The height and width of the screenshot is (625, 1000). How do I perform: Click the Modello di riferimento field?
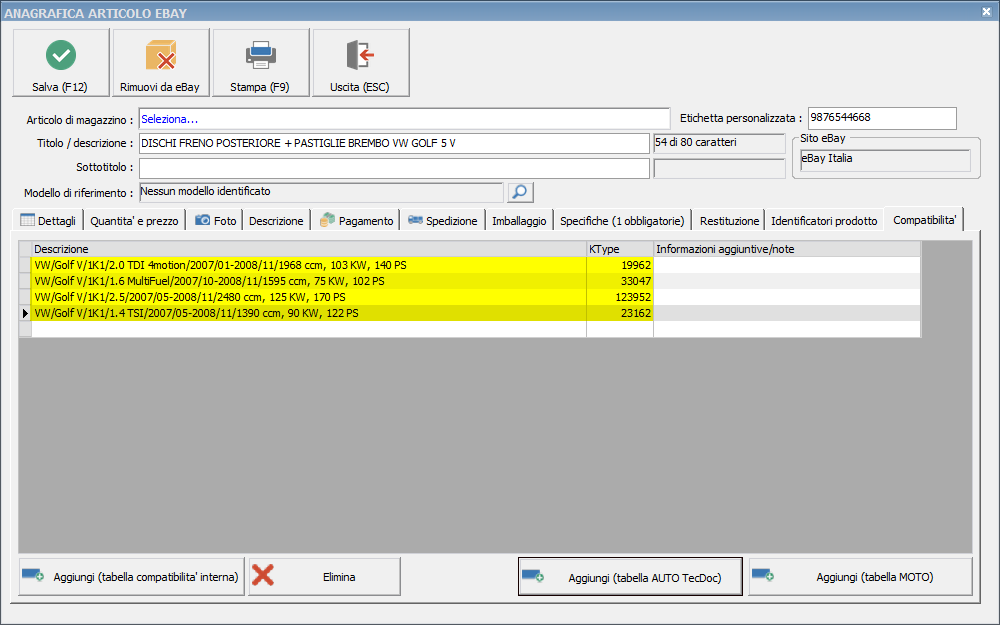(x=321, y=192)
